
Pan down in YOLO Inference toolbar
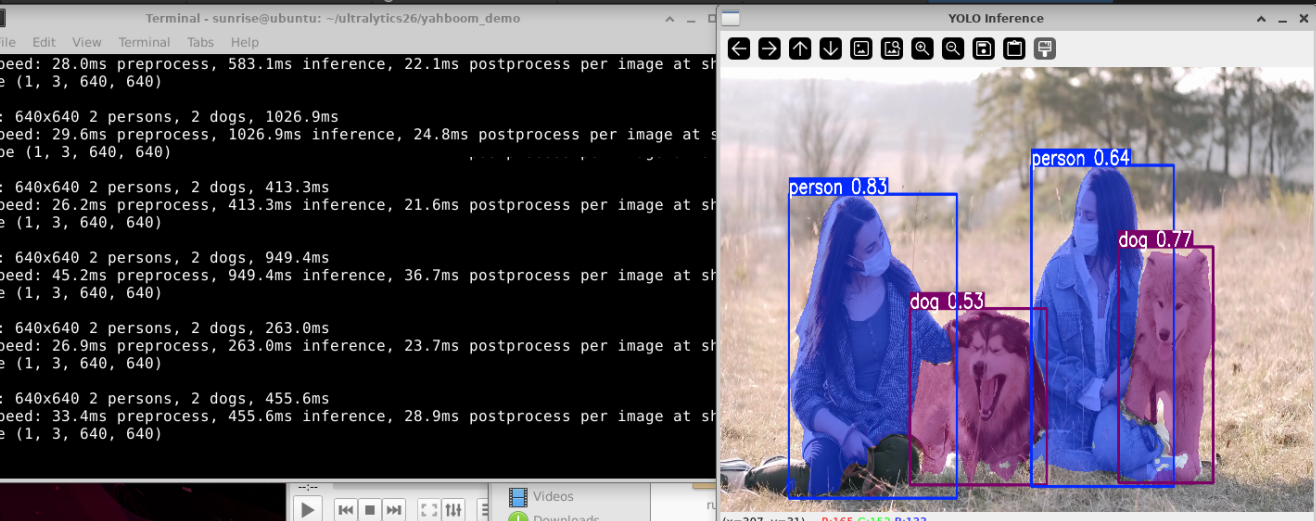(x=830, y=48)
